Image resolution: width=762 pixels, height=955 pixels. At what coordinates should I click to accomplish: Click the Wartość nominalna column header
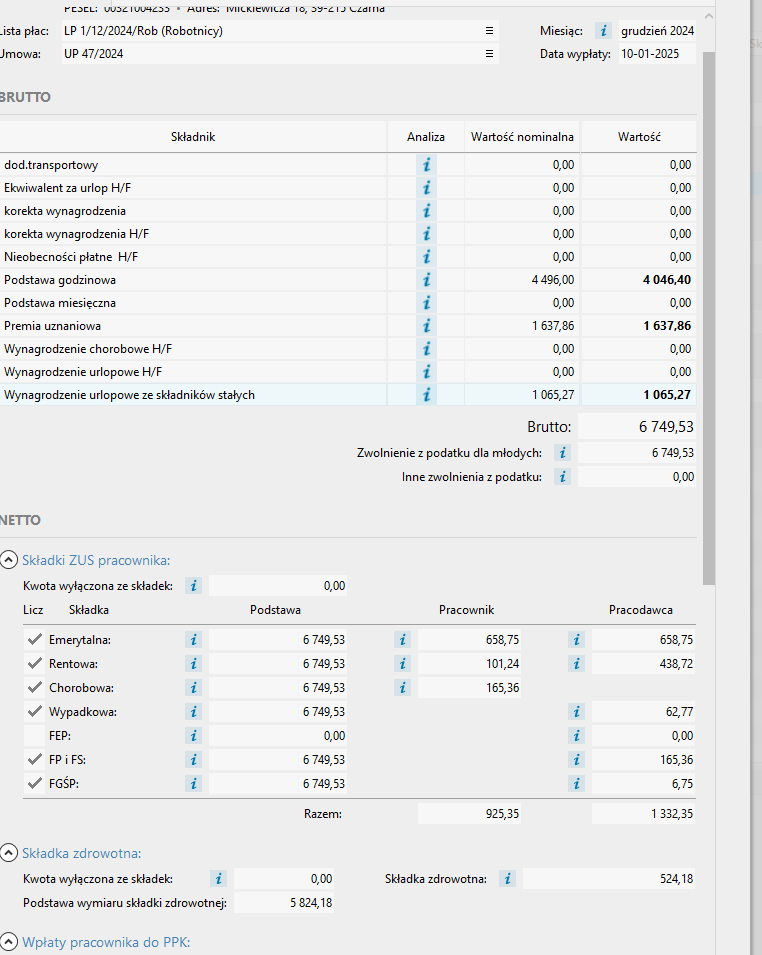pyautogui.click(x=522, y=137)
